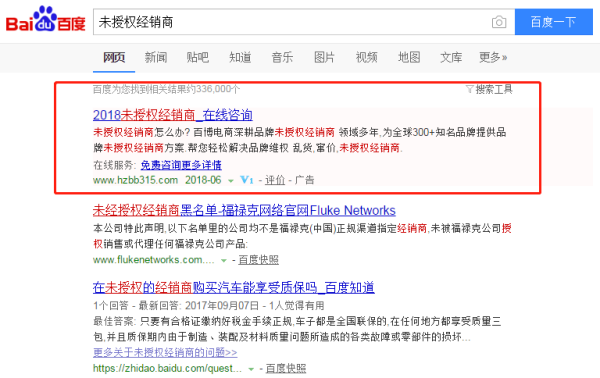600x378 pixels.
Task: Expand arrow next to hzbb315.com 2018-06
Action: click(x=231, y=181)
